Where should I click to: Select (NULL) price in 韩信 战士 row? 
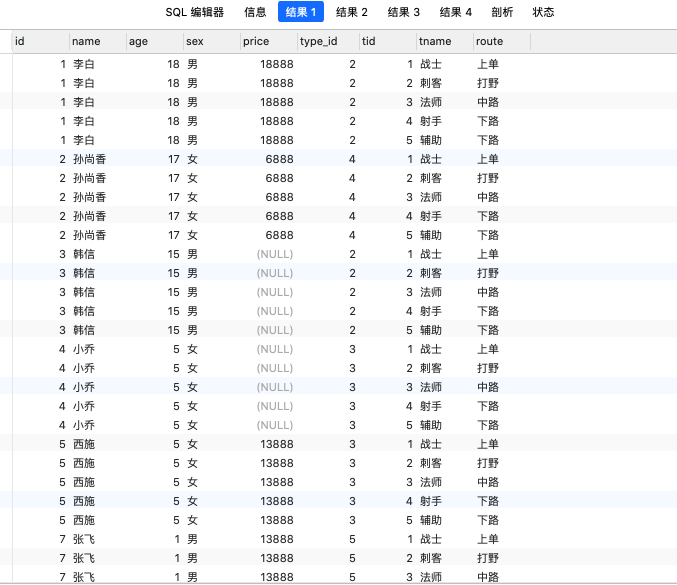[275, 254]
